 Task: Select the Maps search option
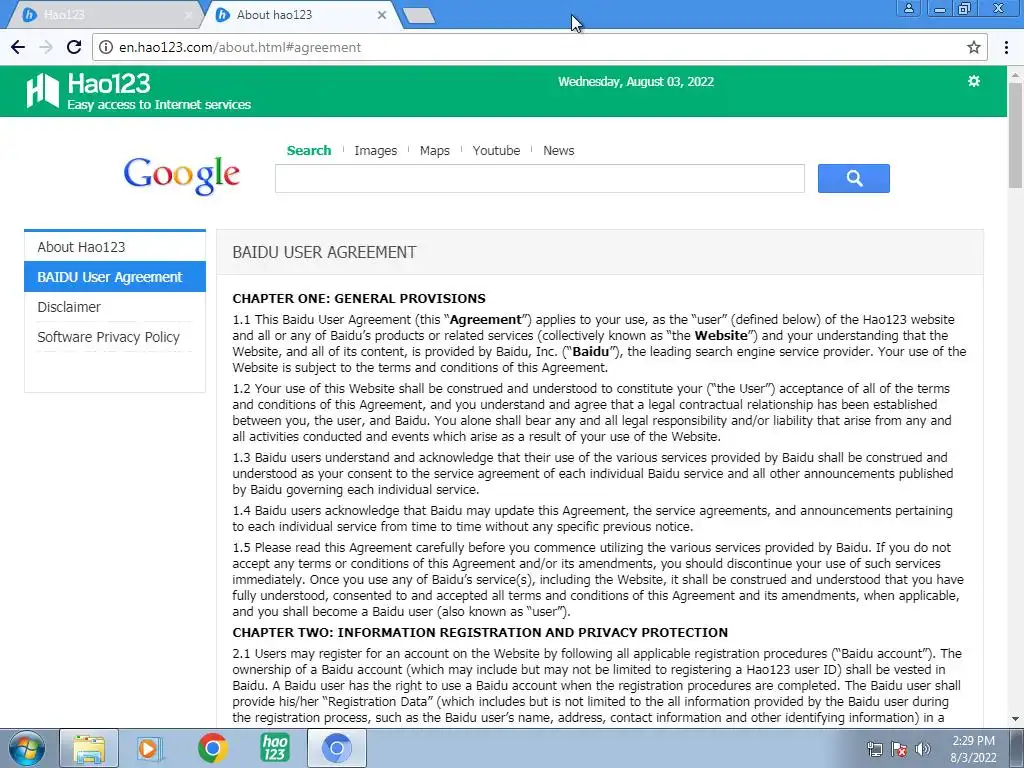tap(434, 150)
